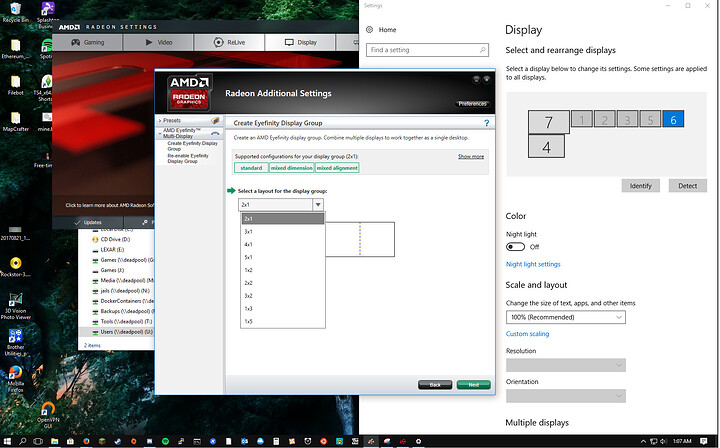Launch OpenVPN GUI desktop shortcut
Image resolution: width=720 pixels, height=448 pixels.
pyautogui.click(x=48, y=415)
